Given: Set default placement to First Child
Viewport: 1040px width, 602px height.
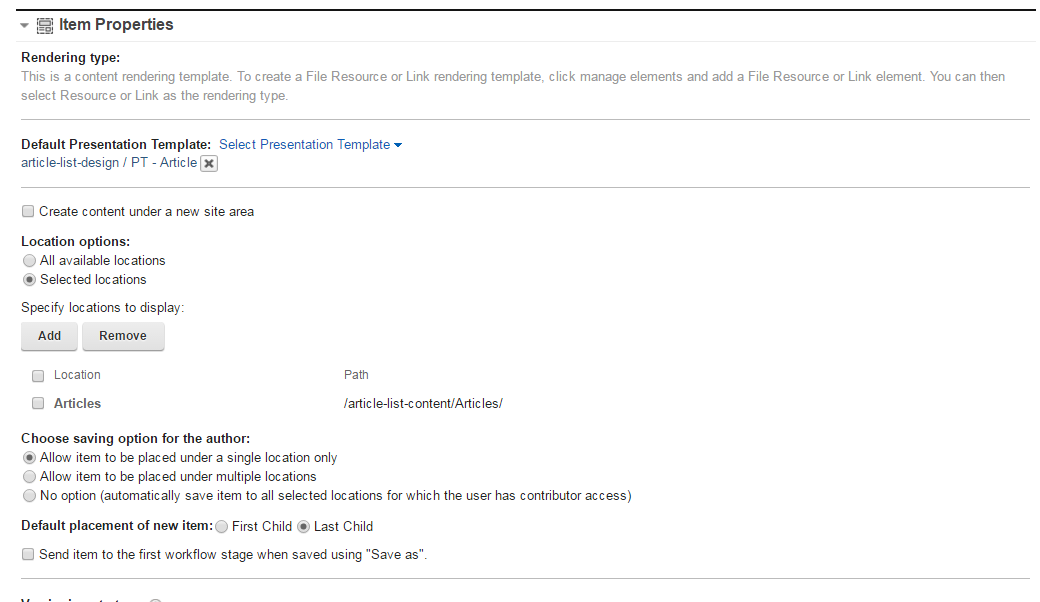Looking at the screenshot, I should click(222, 526).
